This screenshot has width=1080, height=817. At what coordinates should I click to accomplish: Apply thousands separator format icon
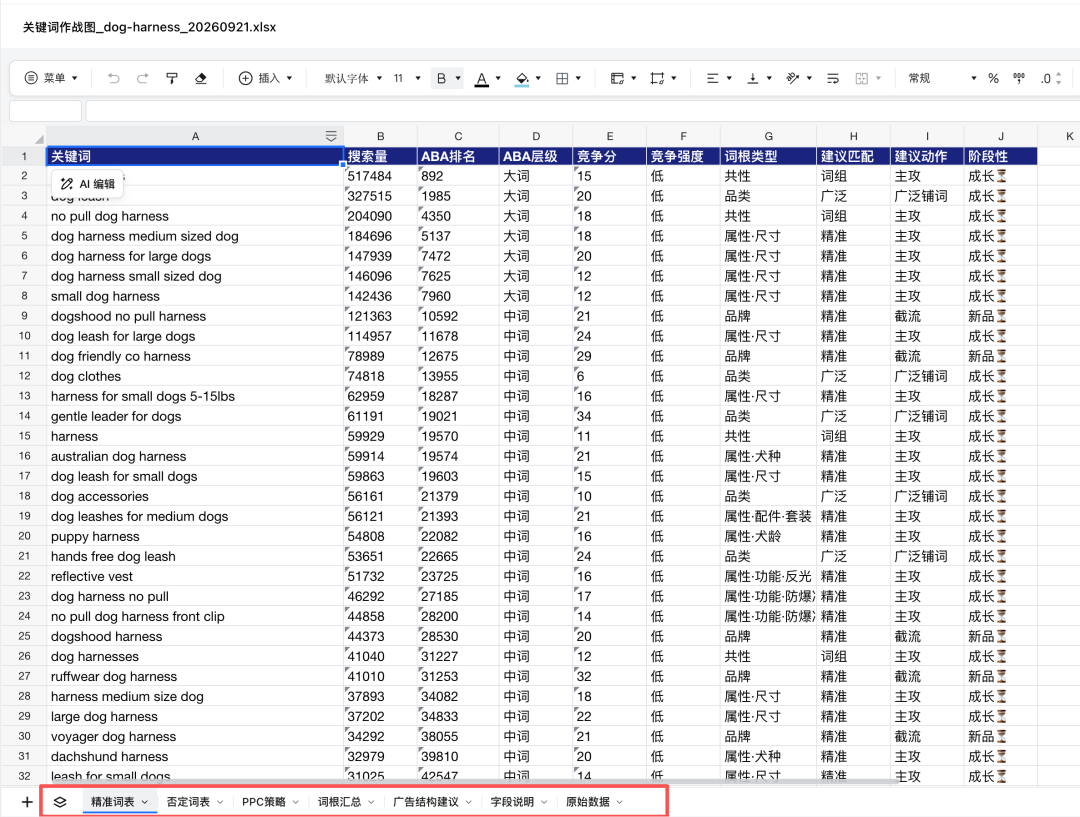click(x=1019, y=79)
